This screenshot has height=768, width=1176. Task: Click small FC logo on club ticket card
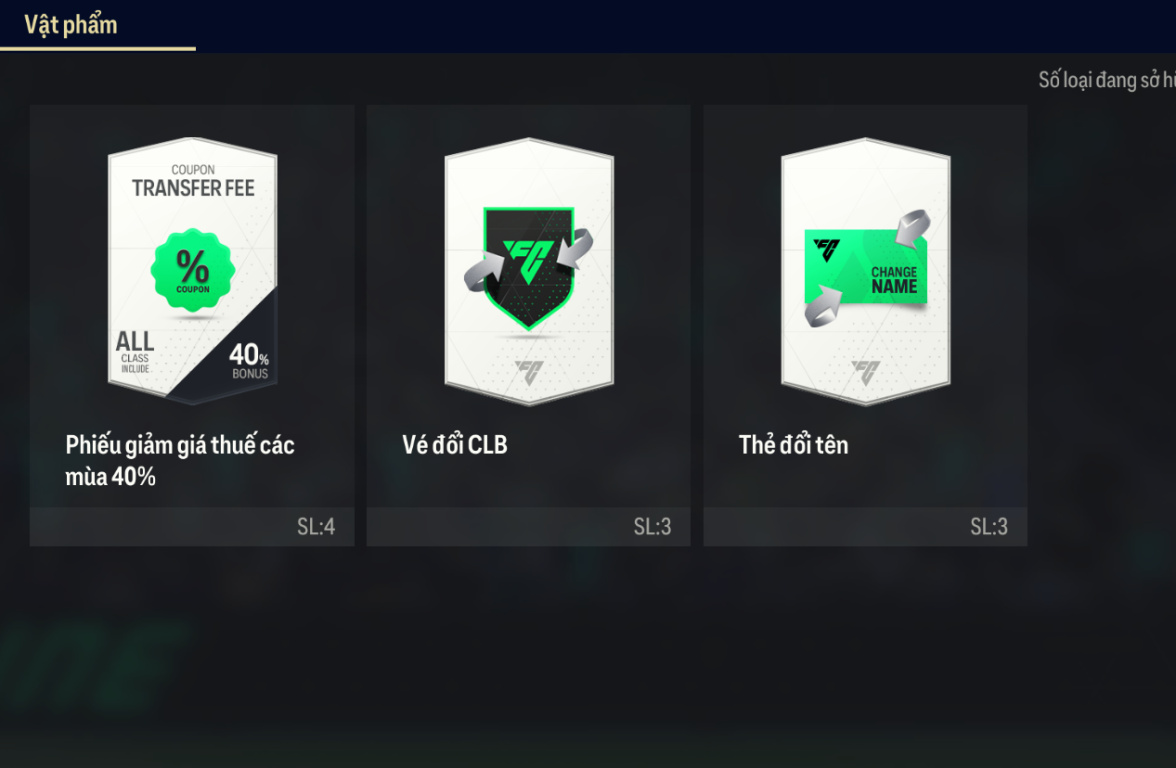530,371
